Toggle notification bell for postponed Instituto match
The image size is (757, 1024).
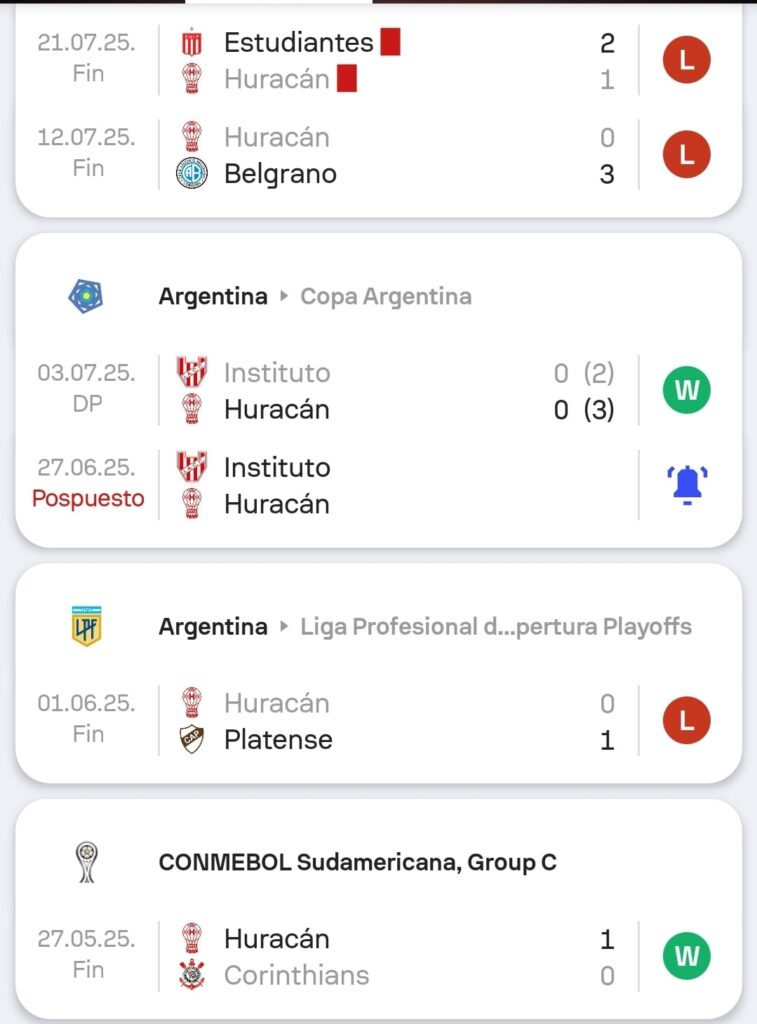[x=687, y=485]
